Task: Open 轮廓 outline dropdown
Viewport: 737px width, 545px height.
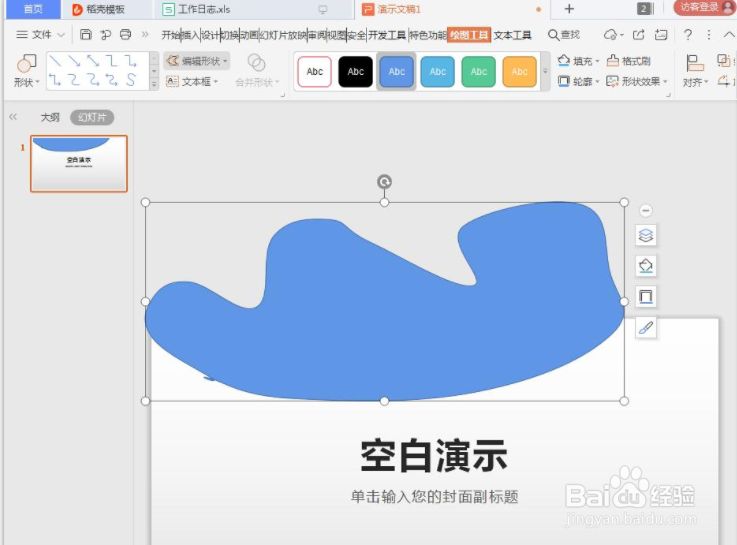Action: click(579, 82)
